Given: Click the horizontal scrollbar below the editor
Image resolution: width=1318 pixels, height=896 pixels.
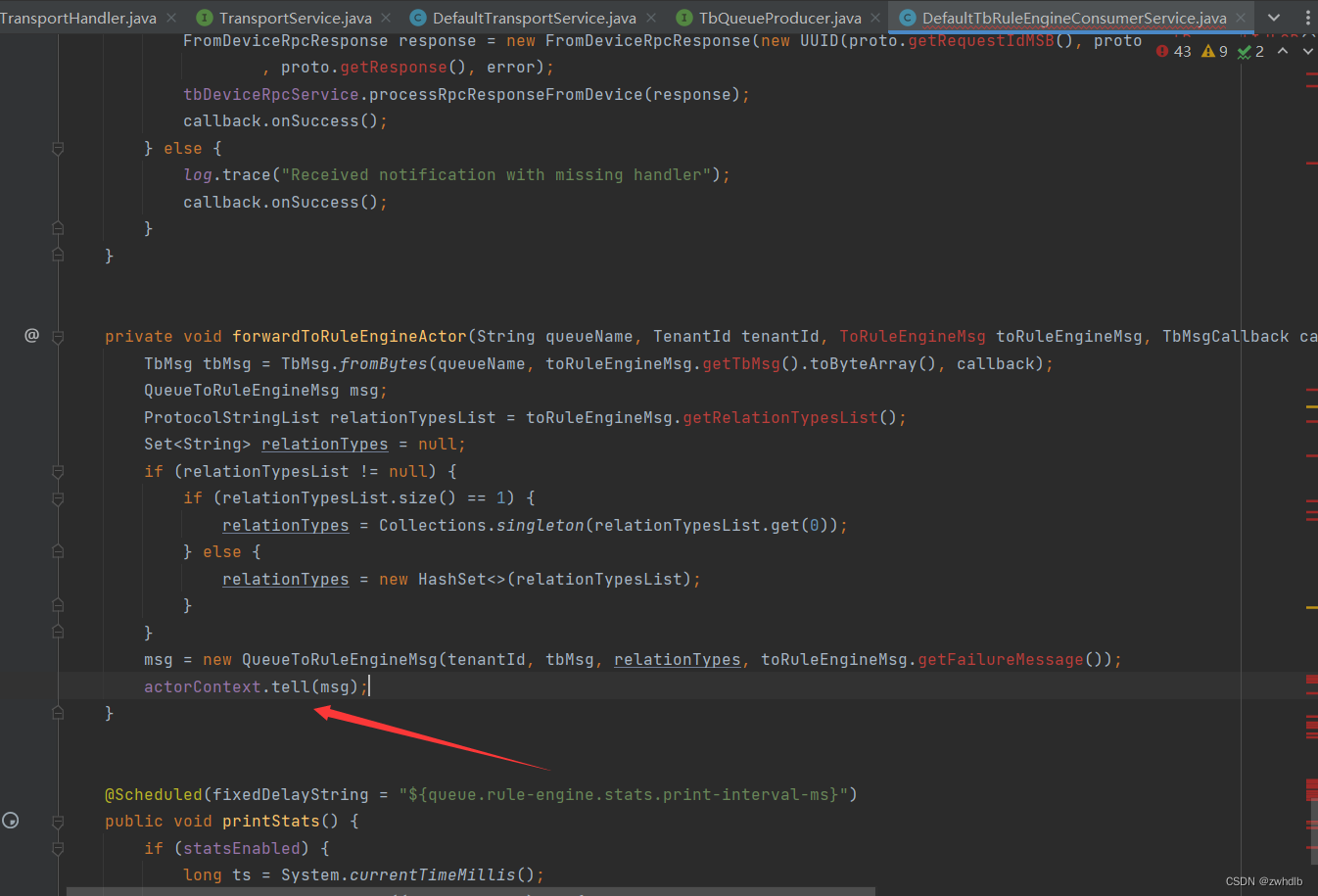Looking at the screenshot, I should pos(471,892).
